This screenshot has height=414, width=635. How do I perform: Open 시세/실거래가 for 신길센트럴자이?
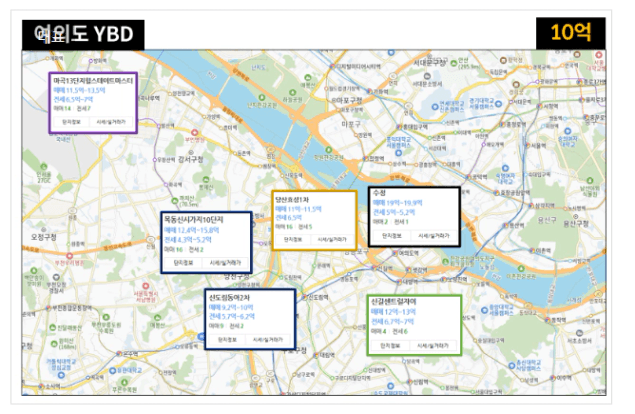[x=433, y=346]
